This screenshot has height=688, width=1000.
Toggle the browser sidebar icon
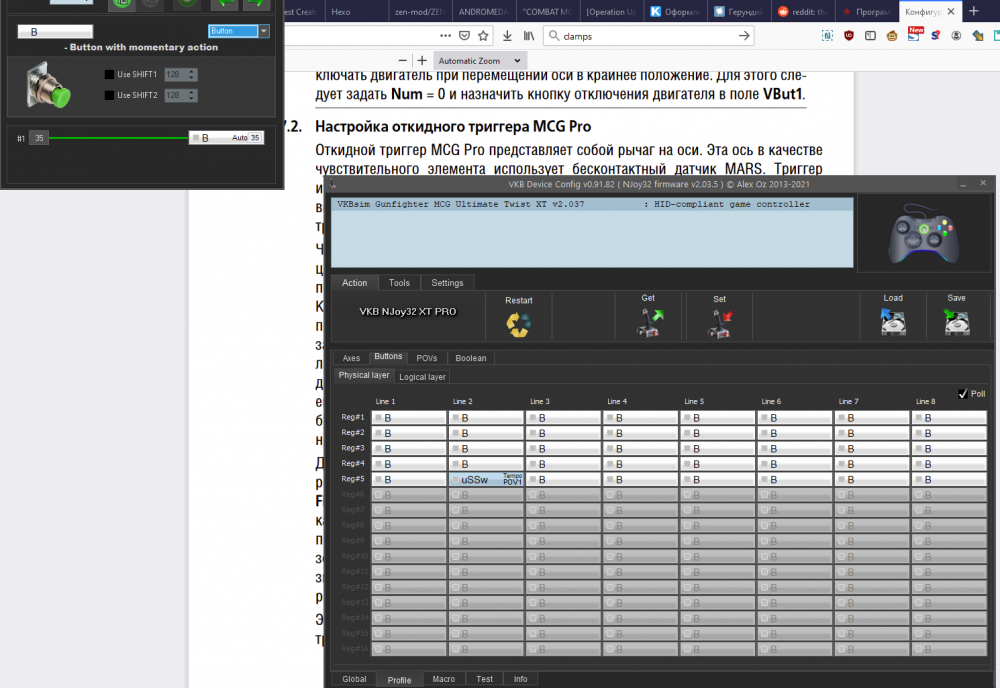[870, 36]
